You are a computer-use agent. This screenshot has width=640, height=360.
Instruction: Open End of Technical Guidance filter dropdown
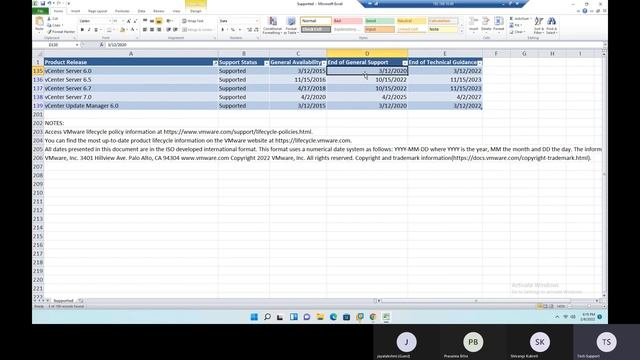[480, 63]
